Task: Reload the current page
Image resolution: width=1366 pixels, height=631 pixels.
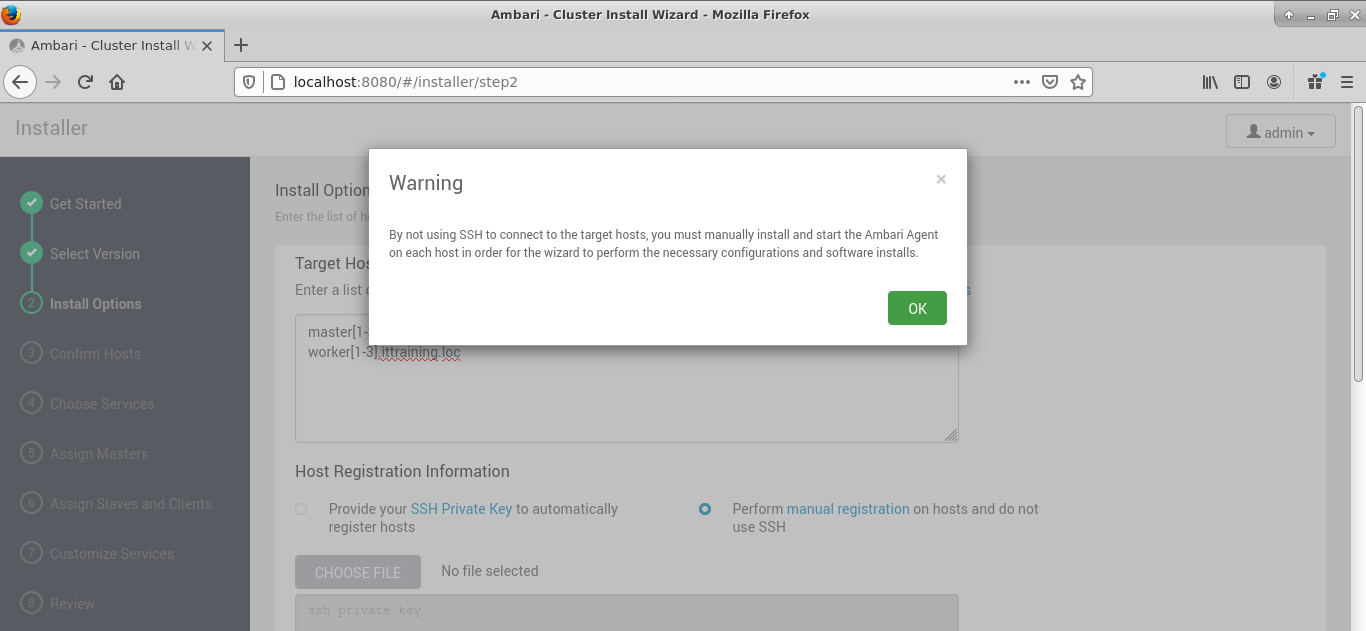Action: 85,82
